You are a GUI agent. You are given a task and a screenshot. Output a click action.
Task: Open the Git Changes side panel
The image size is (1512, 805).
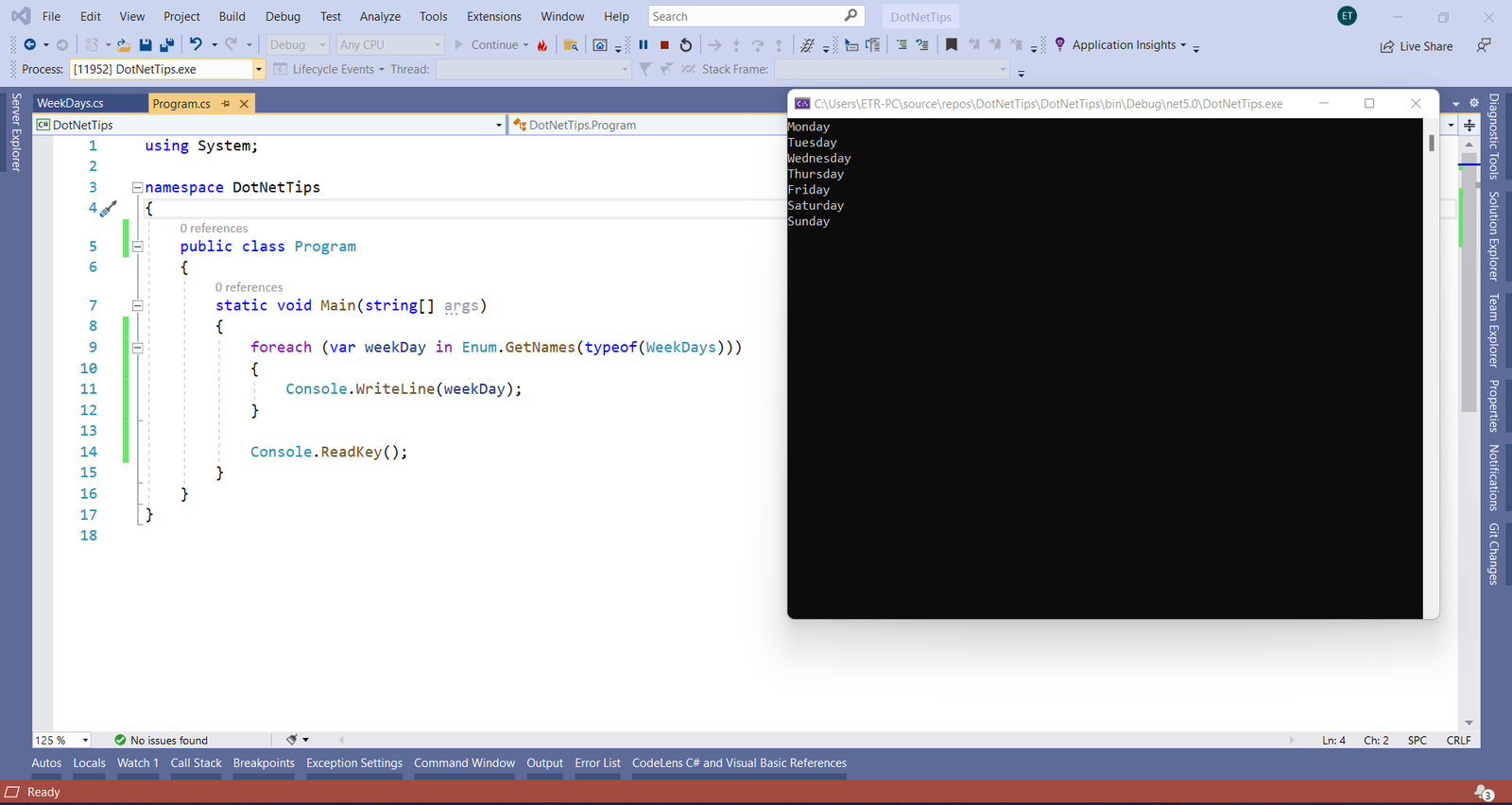[1494, 554]
